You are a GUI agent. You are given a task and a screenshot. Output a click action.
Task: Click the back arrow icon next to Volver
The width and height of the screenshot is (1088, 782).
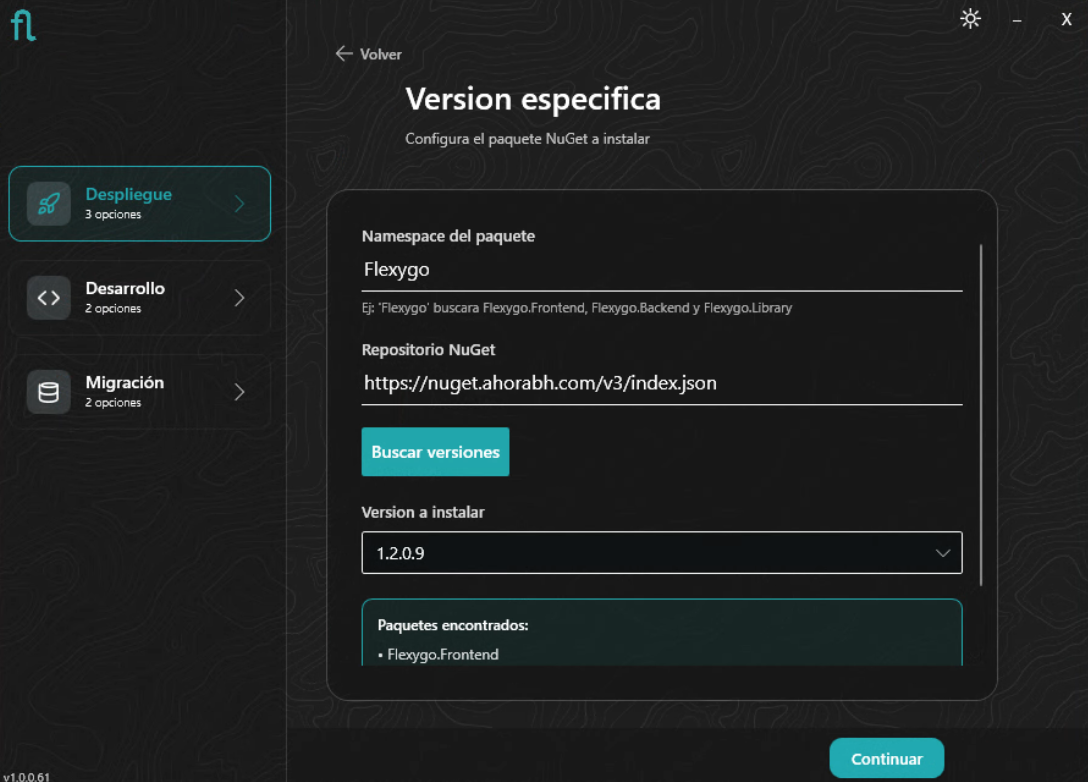344,53
